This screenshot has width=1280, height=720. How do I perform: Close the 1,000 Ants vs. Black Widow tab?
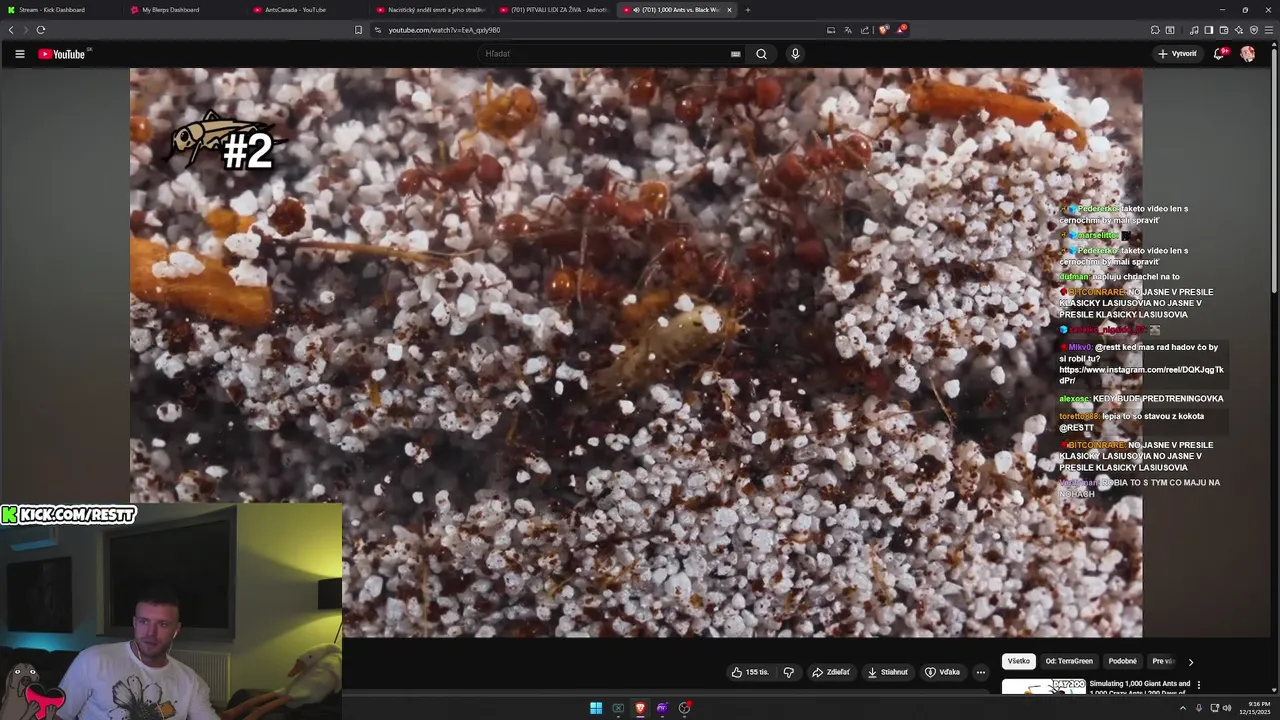729,10
